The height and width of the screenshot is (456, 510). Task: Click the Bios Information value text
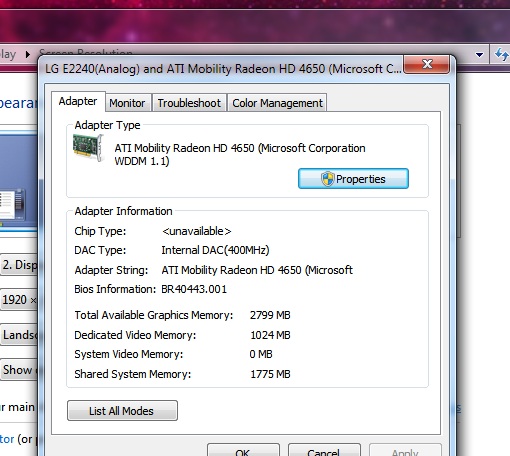(x=194, y=289)
